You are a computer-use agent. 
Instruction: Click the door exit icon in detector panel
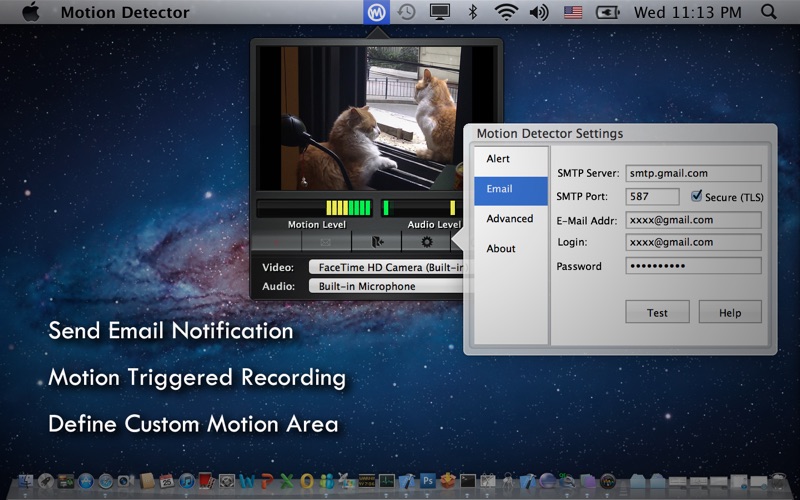[x=376, y=242]
